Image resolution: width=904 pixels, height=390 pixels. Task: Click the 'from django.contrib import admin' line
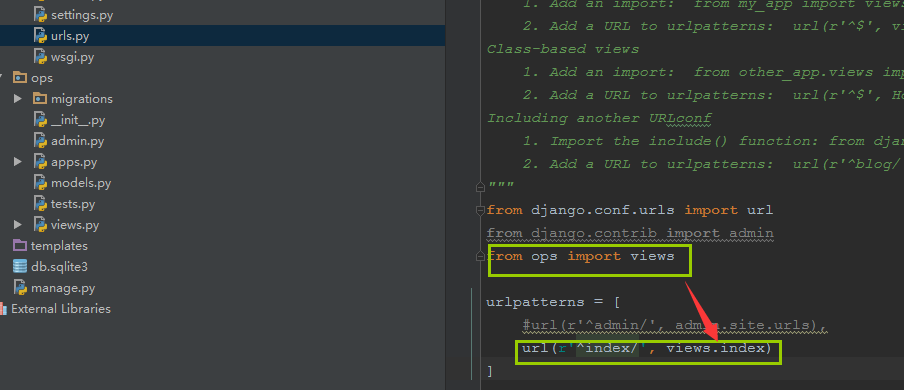pyautogui.click(x=630, y=233)
